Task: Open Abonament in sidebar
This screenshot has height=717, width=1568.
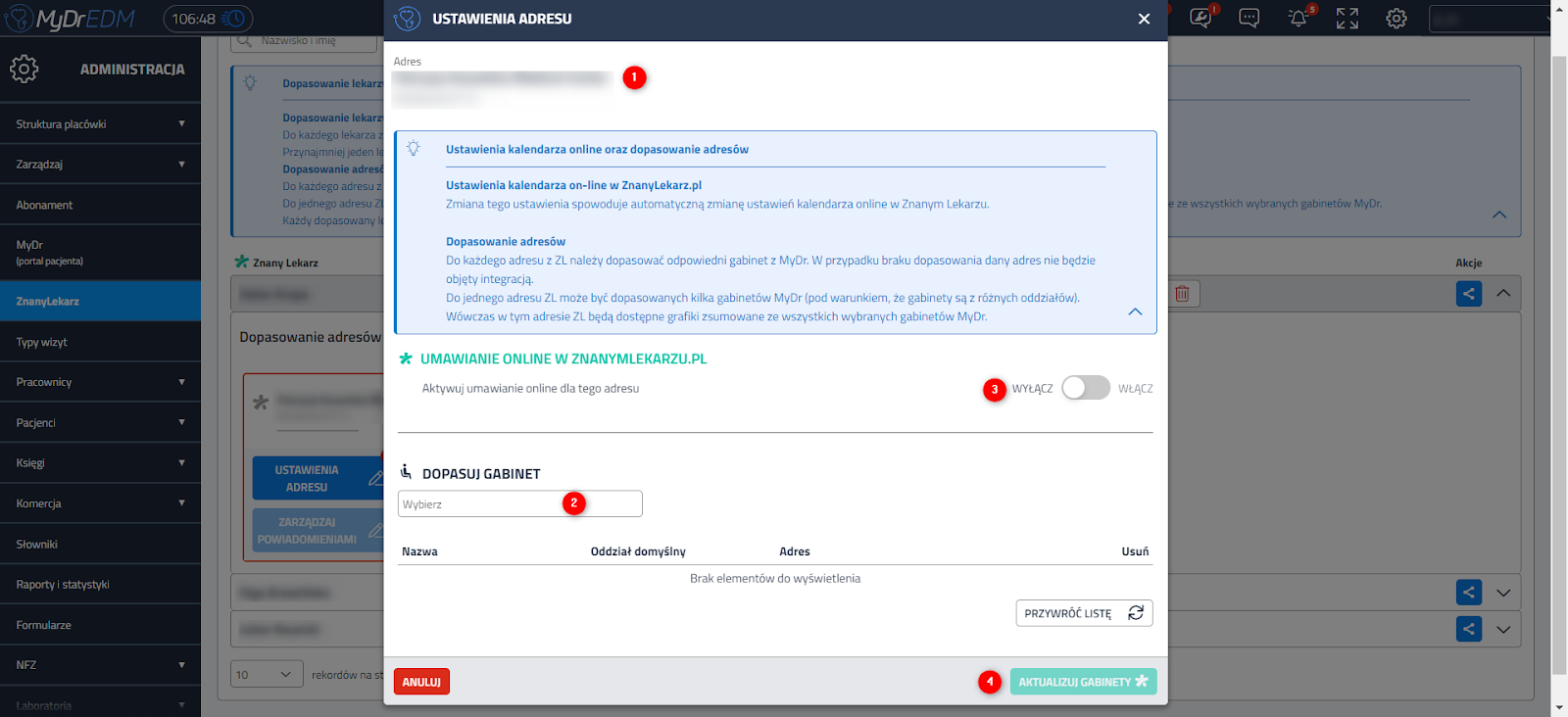Action: pyautogui.click(x=100, y=205)
